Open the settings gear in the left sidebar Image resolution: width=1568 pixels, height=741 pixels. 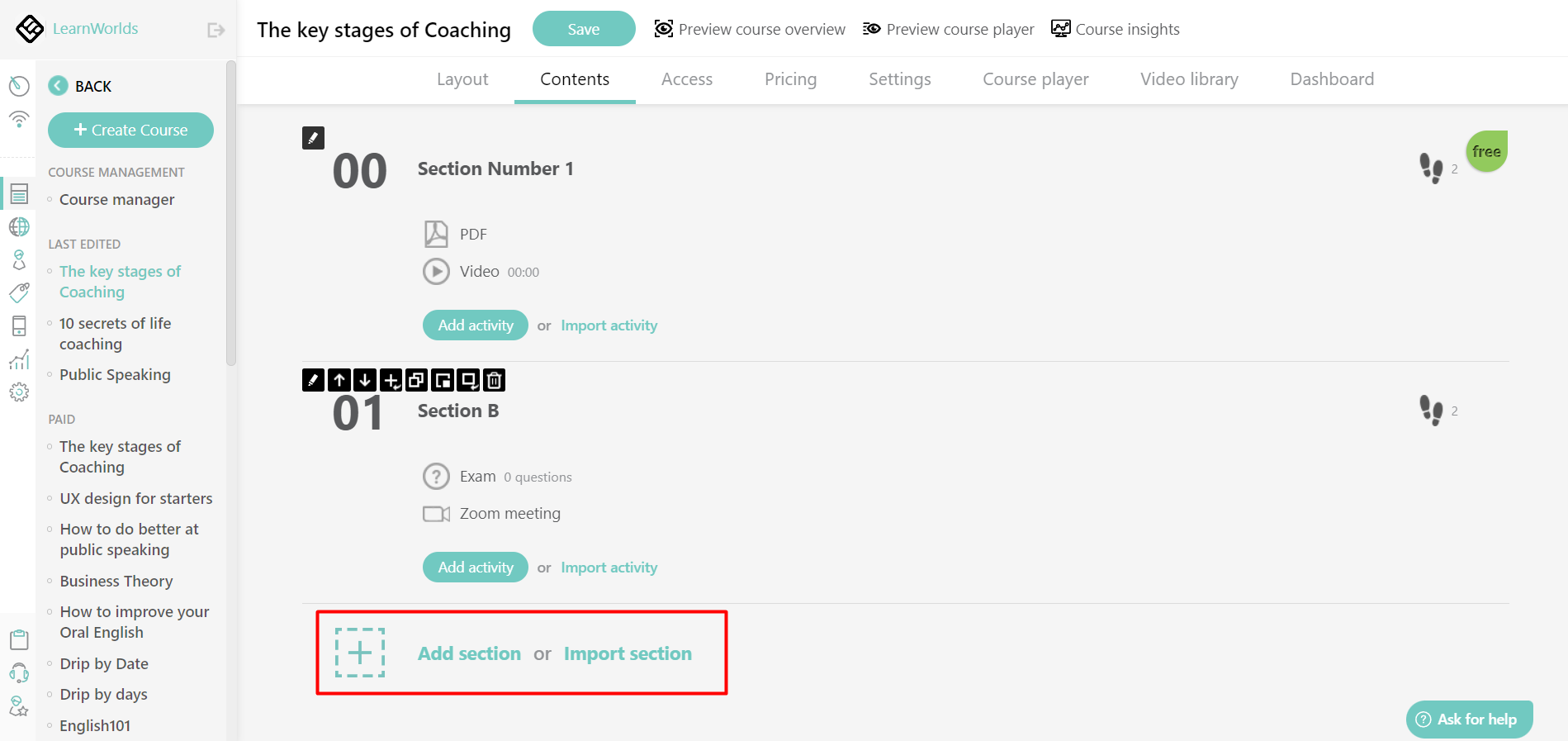pyautogui.click(x=18, y=392)
